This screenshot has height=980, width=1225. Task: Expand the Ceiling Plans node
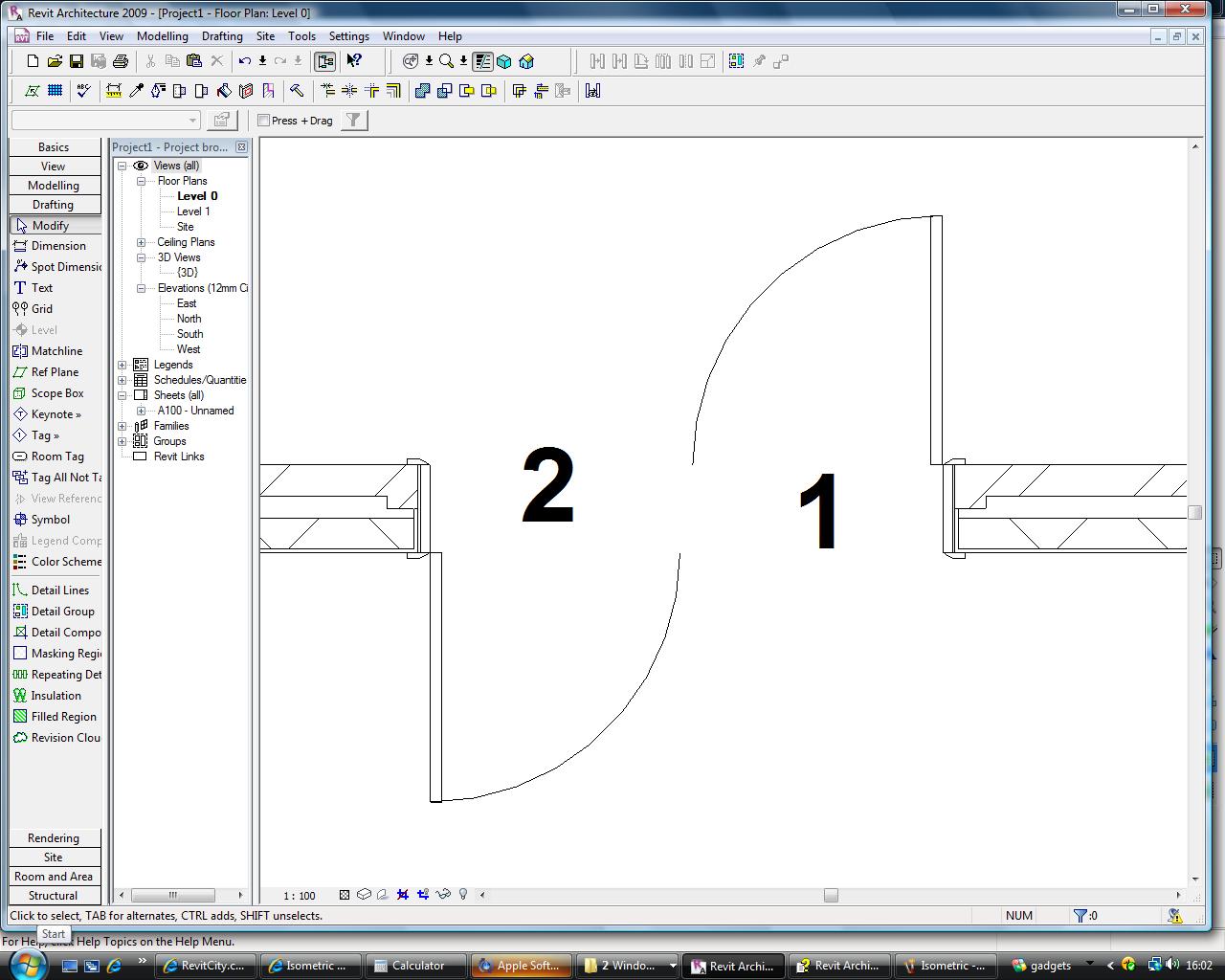point(142,242)
